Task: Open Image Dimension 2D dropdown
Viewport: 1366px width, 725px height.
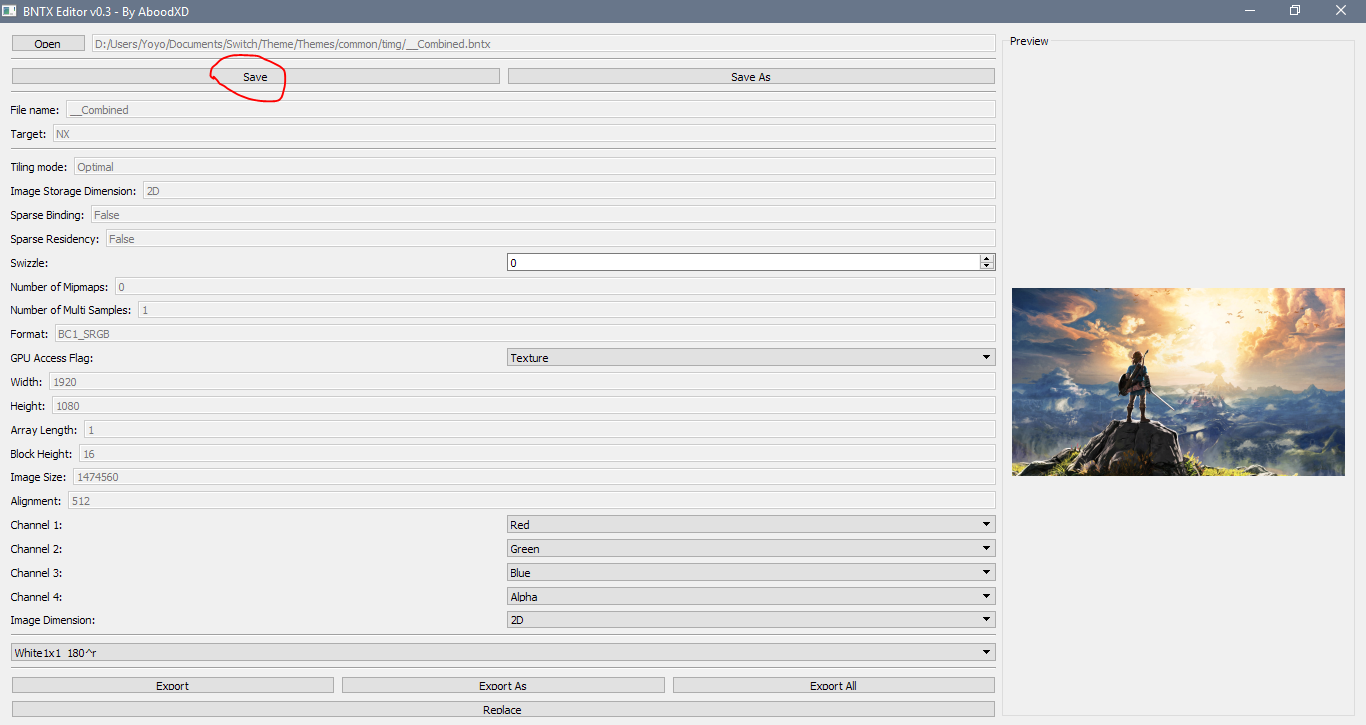Action: point(751,620)
